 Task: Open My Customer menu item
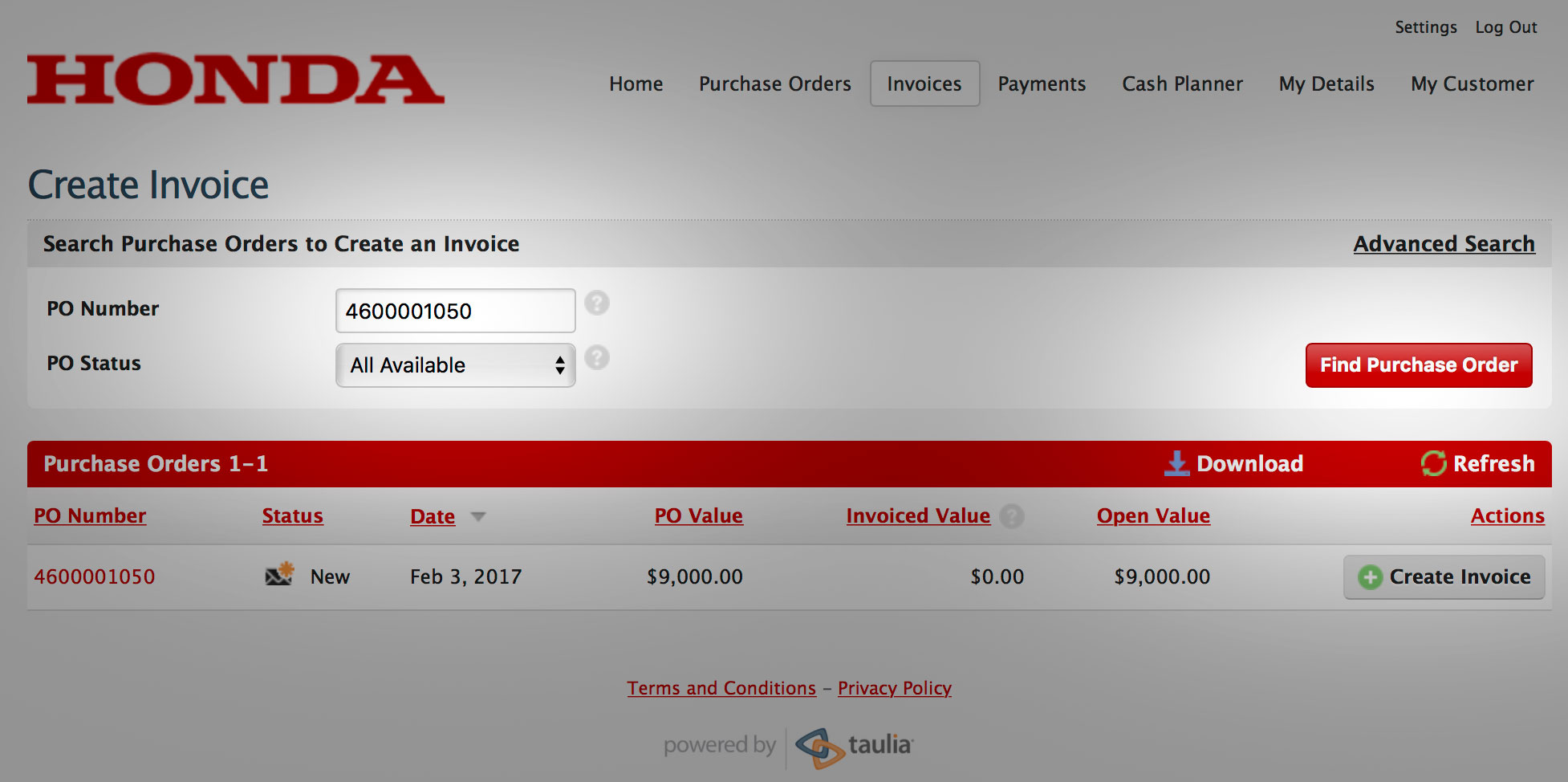click(x=1472, y=83)
